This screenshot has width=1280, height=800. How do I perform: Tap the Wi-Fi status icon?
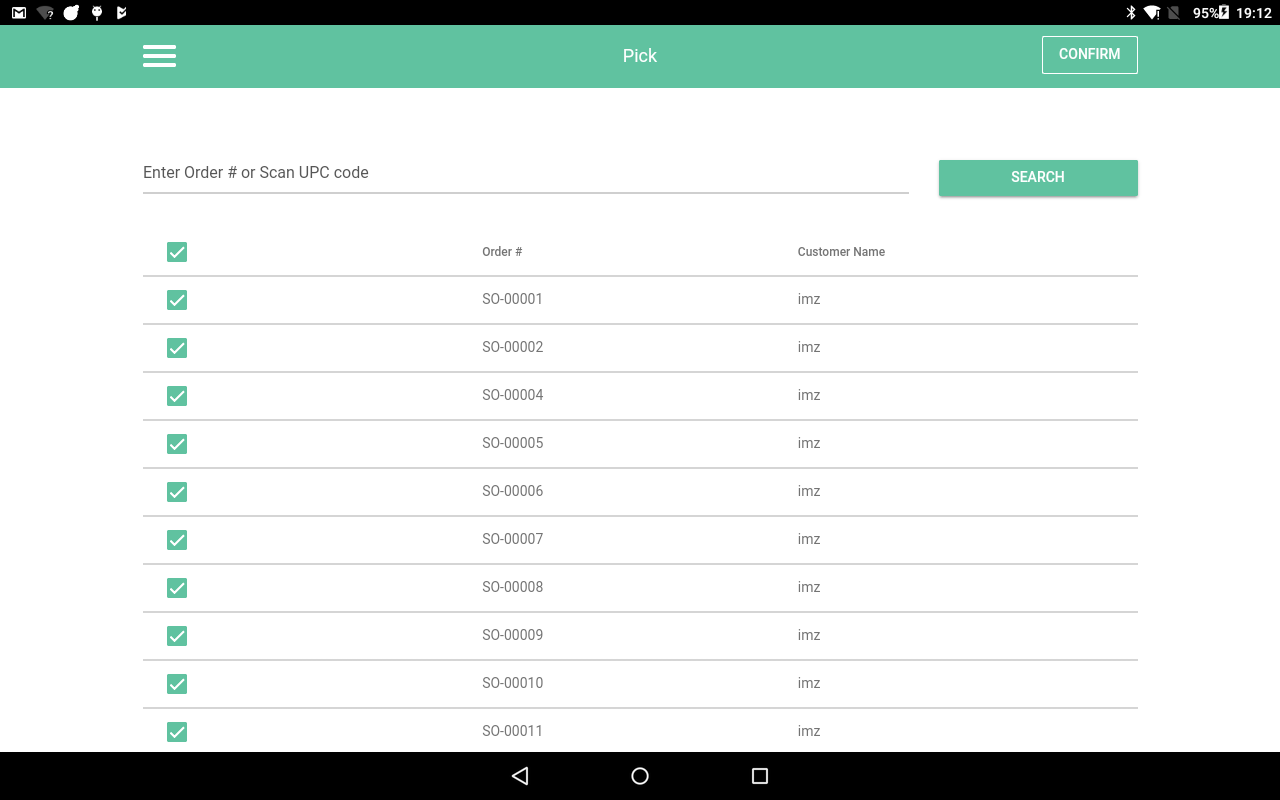pyautogui.click(x=1152, y=13)
